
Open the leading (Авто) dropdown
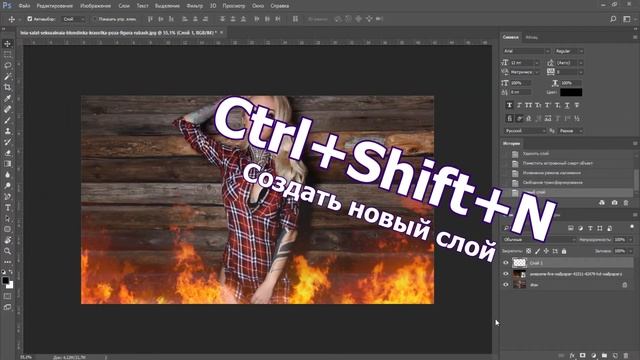tap(580, 62)
